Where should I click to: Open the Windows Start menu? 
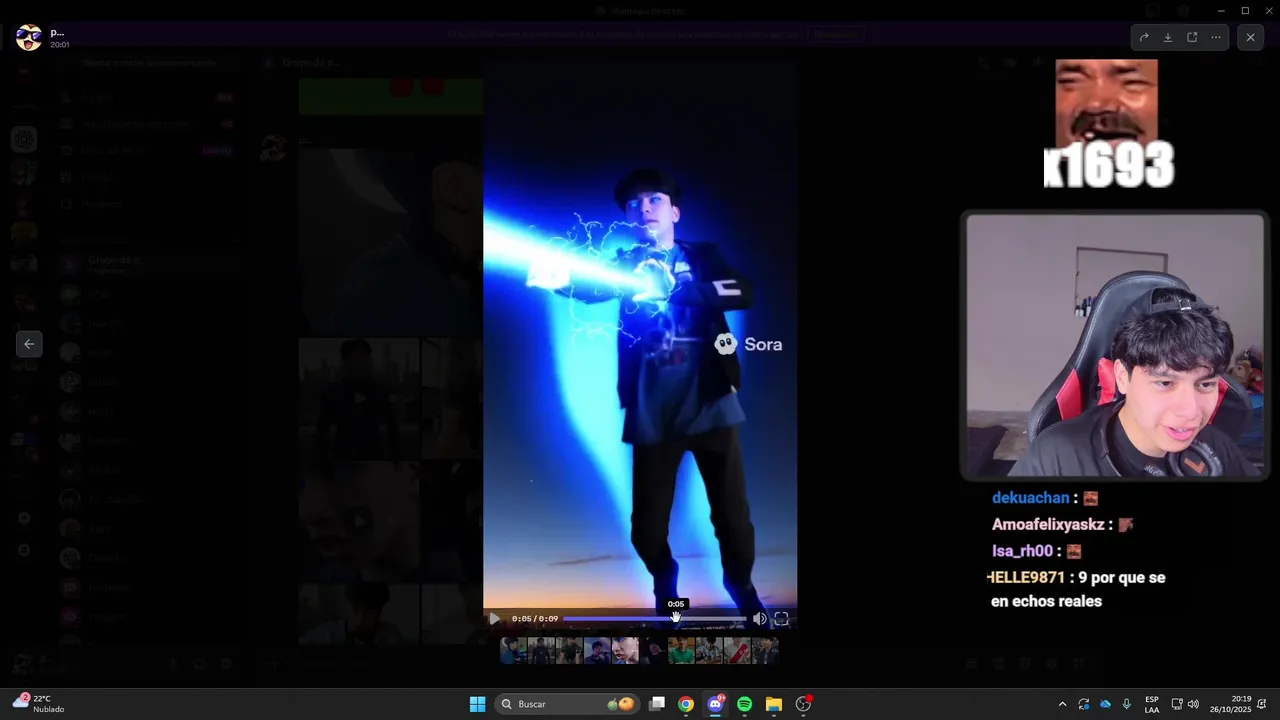point(477,704)
